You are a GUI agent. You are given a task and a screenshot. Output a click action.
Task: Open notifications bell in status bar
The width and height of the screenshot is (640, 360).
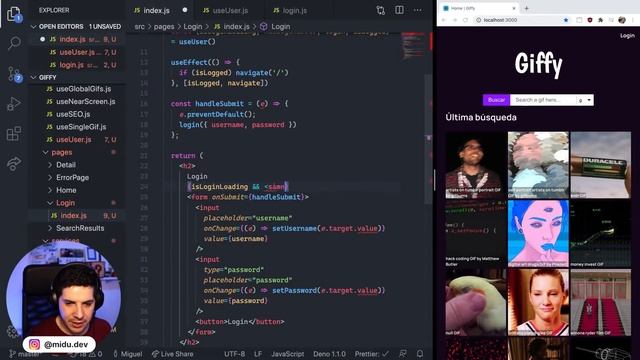coord(420,353)
